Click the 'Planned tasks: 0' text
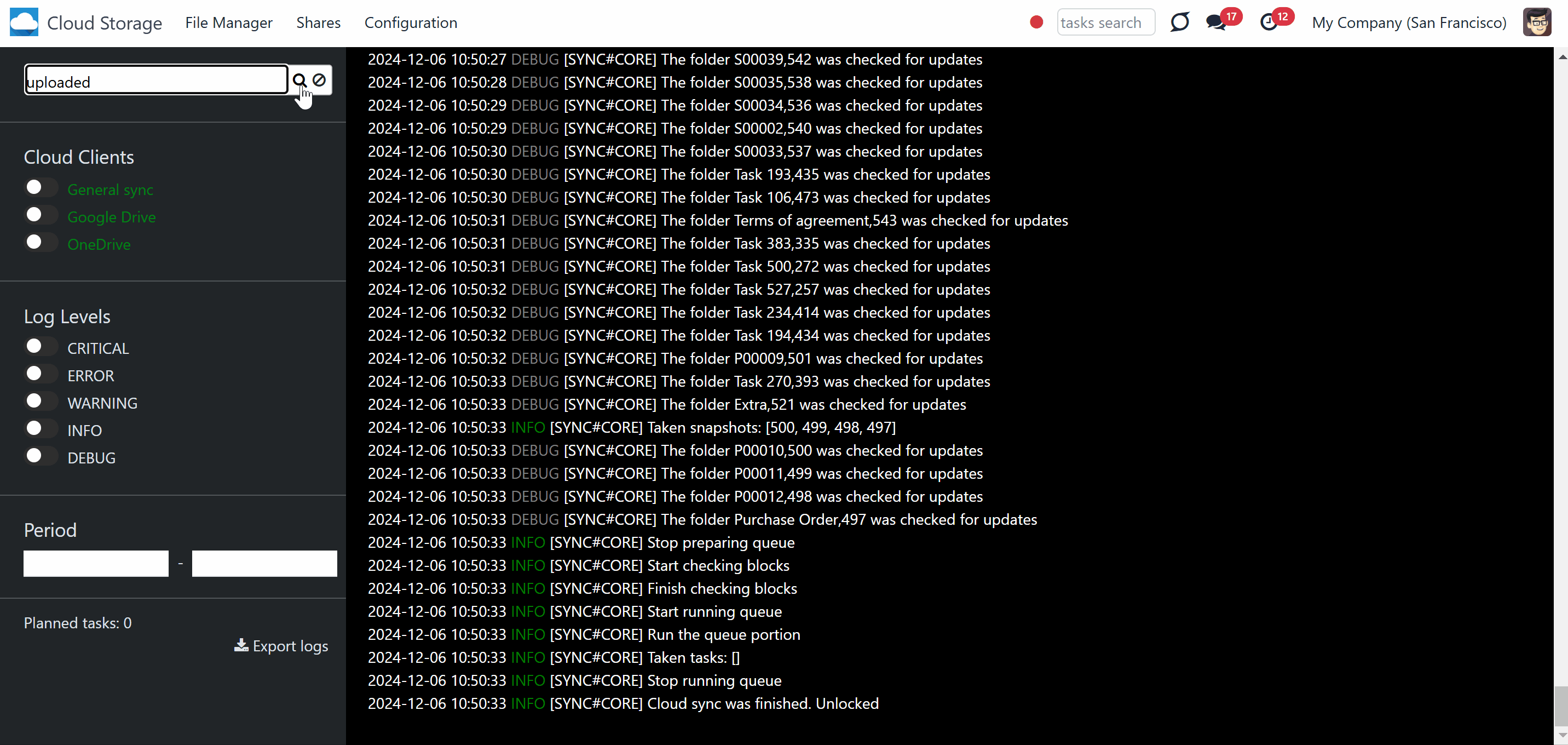Screen dimensions: 1568x745 pos(78,622)
